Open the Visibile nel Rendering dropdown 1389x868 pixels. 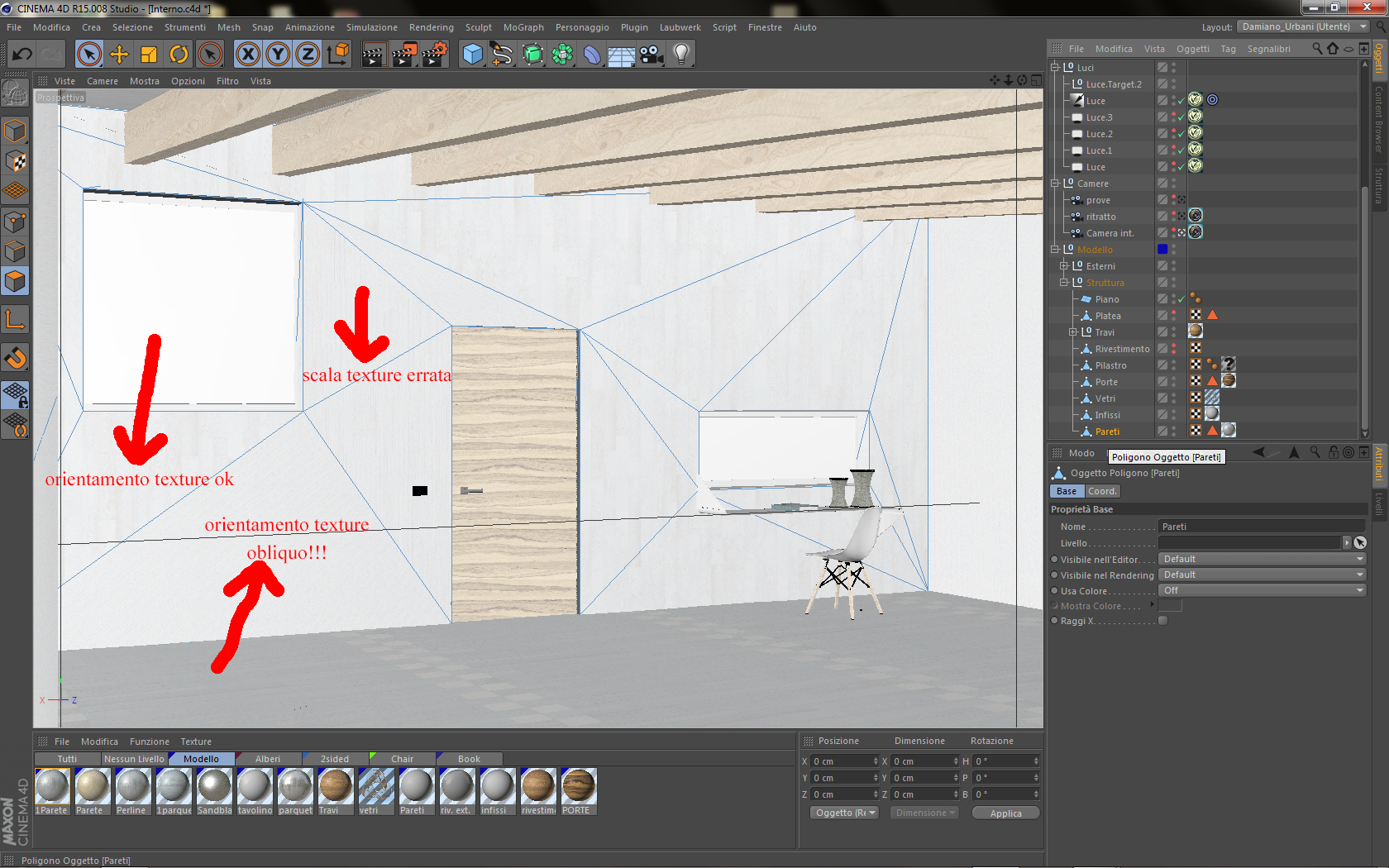point(1262,575)
